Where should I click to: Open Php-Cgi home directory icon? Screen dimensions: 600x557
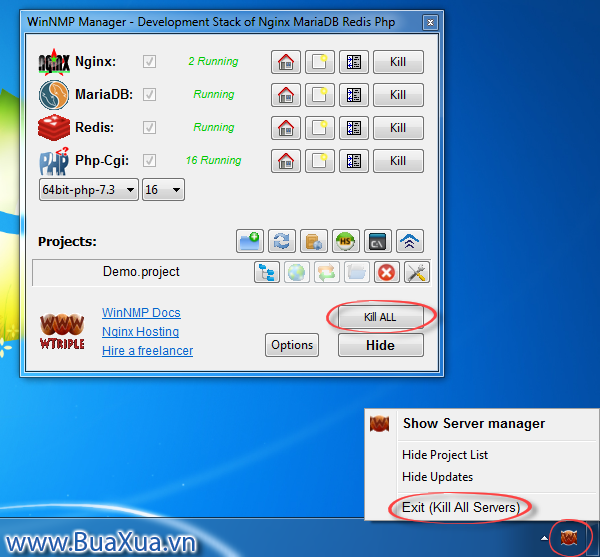tap(286, 161)
